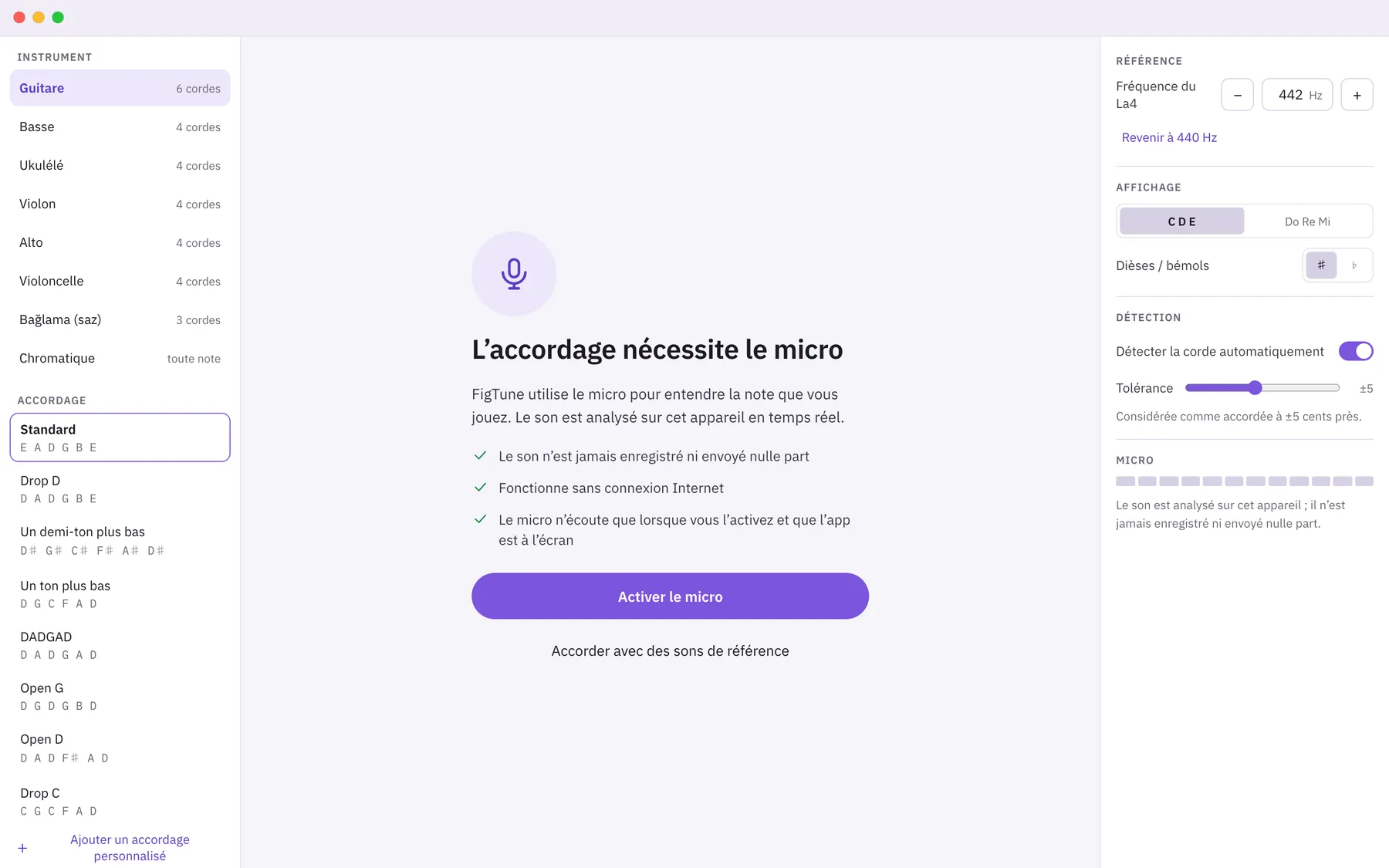Click the microphone icon in the center

(x=514, y=274)
